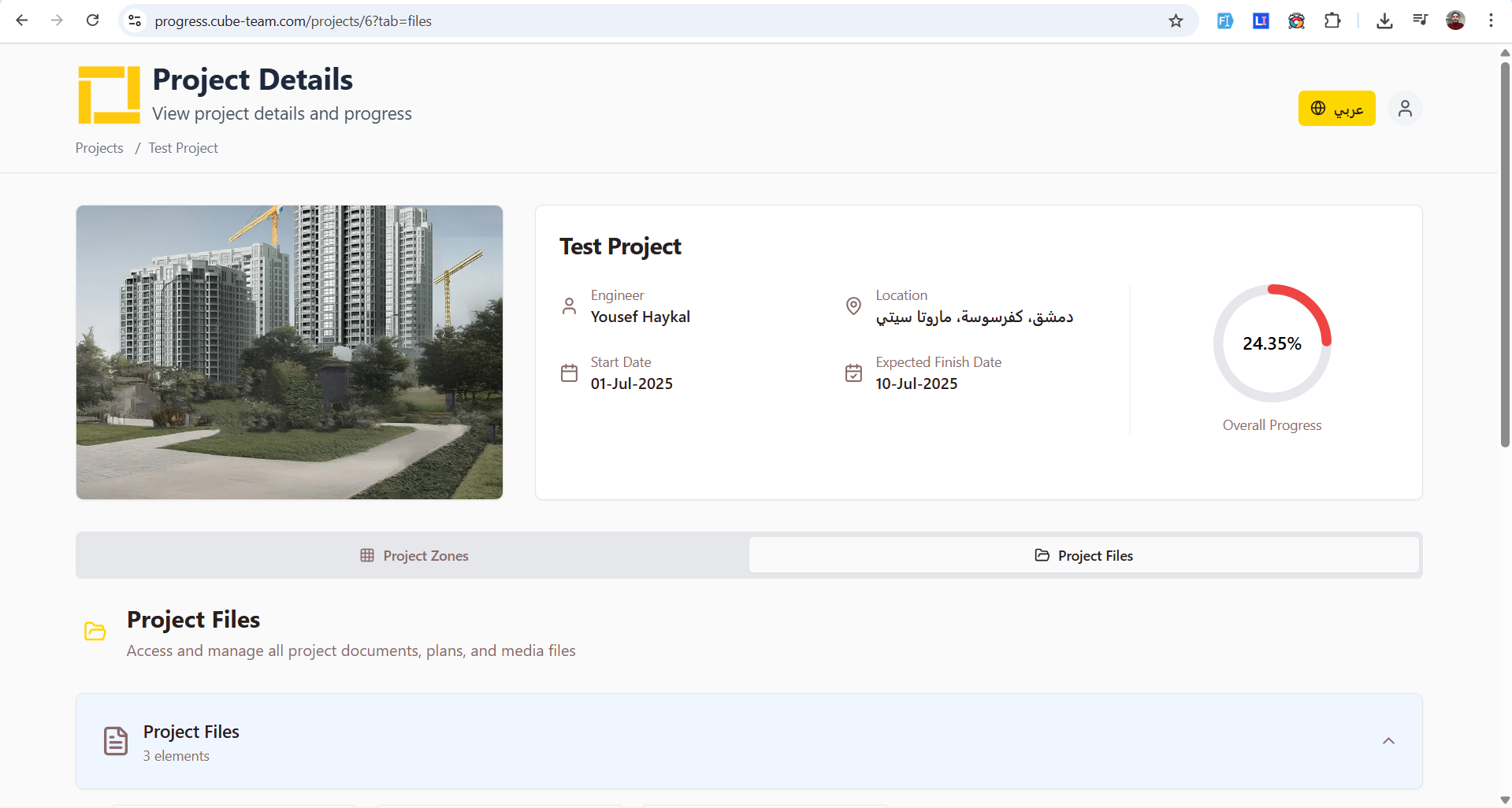Switch to Project Zones tab
This screenshot has width=1512, height=808.
pos(414,556)
